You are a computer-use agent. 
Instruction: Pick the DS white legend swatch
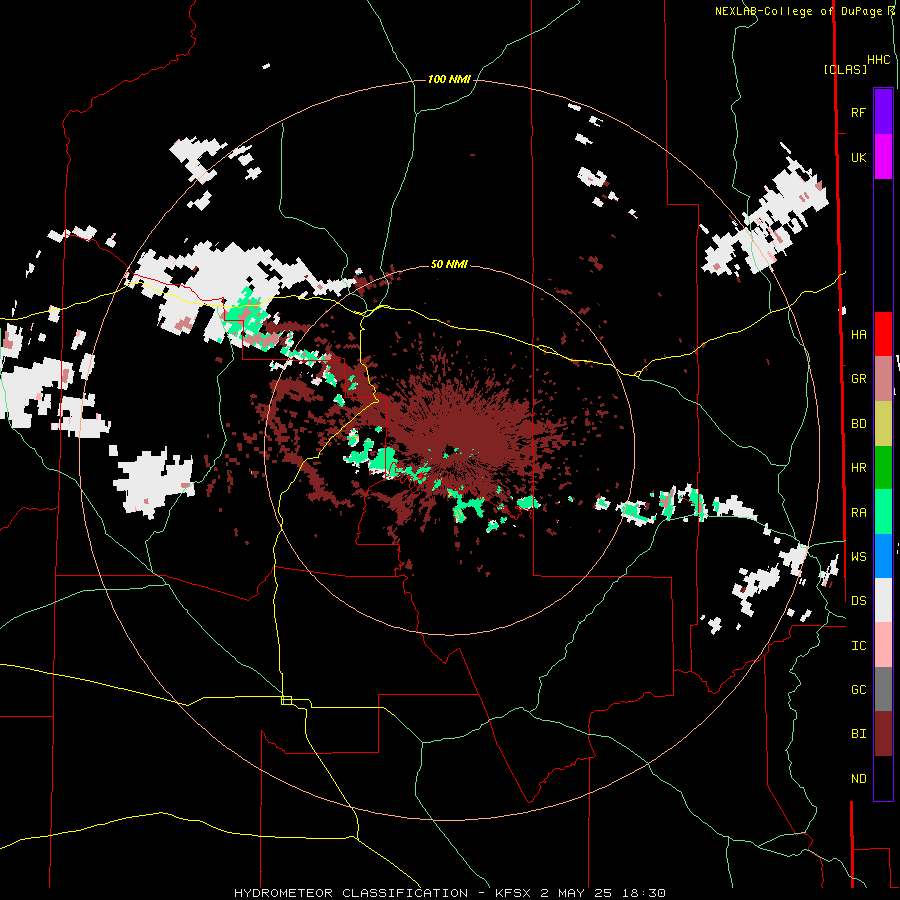click(x=883, y=600)
